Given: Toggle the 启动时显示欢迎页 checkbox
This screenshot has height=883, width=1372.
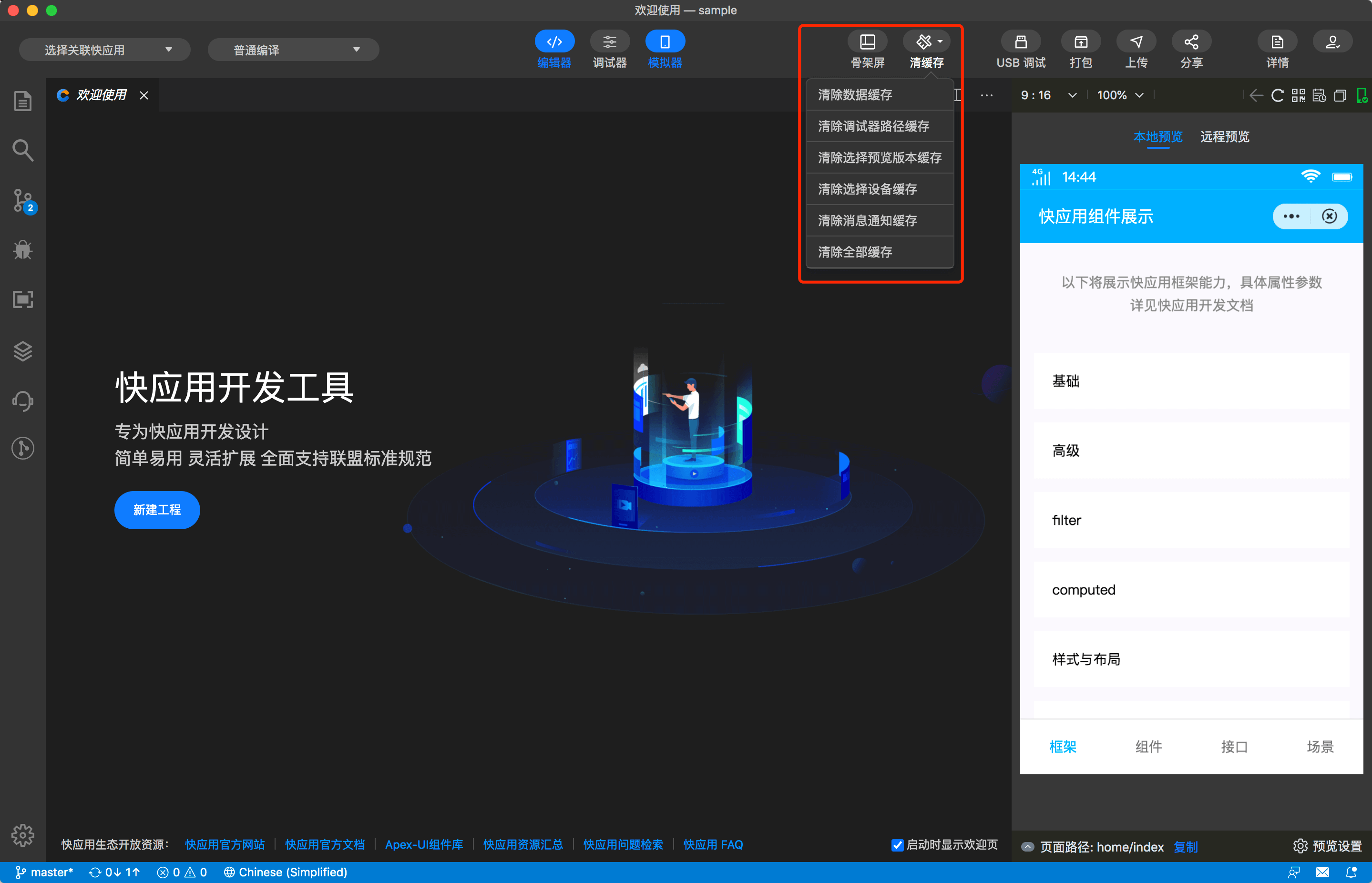Looking at the screenshot, I should coord(897,845).
